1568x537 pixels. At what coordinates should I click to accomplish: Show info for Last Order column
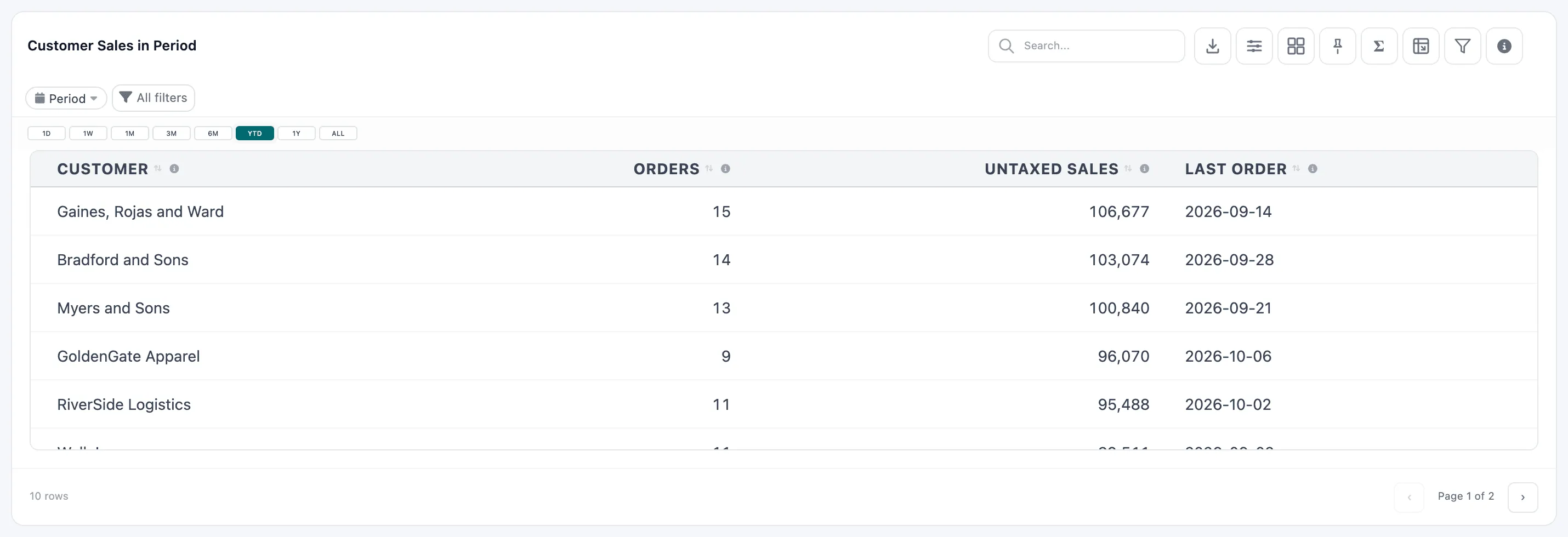click(1313, 168)
